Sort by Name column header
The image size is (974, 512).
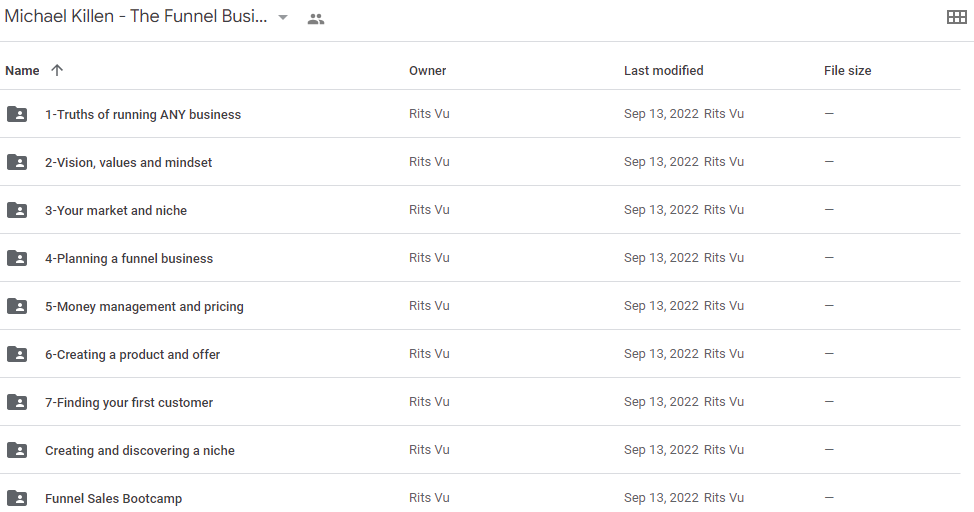point(22,71)
